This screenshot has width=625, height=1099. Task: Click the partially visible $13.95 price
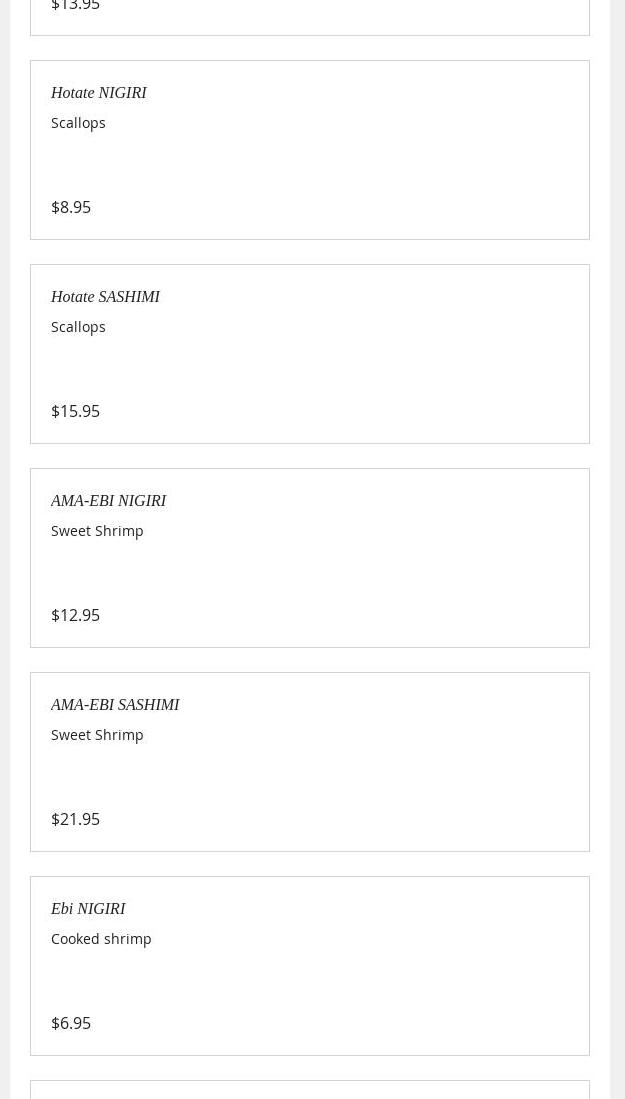pos(75,6)
